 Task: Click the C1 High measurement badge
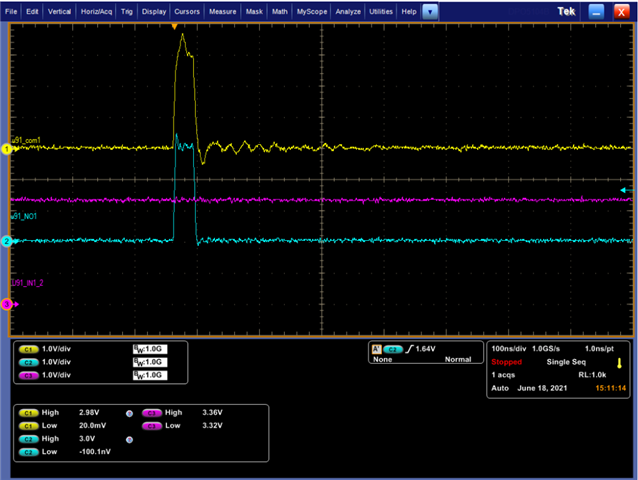(x=28, y=413)
